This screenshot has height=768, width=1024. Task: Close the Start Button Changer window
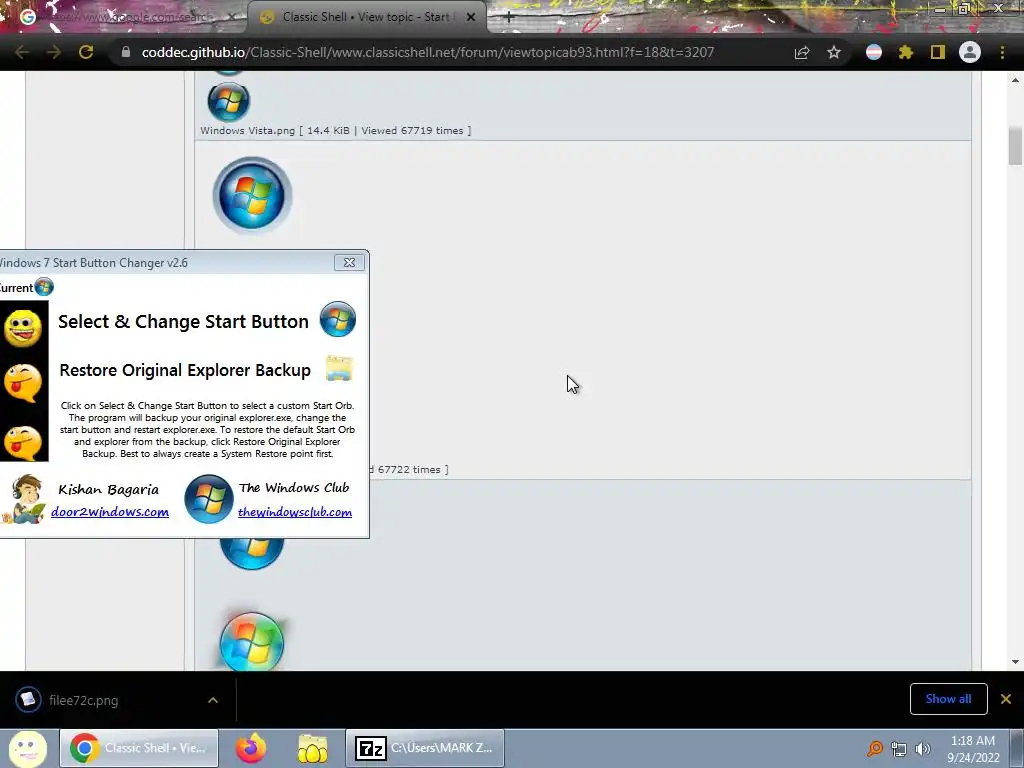[349, 263]
